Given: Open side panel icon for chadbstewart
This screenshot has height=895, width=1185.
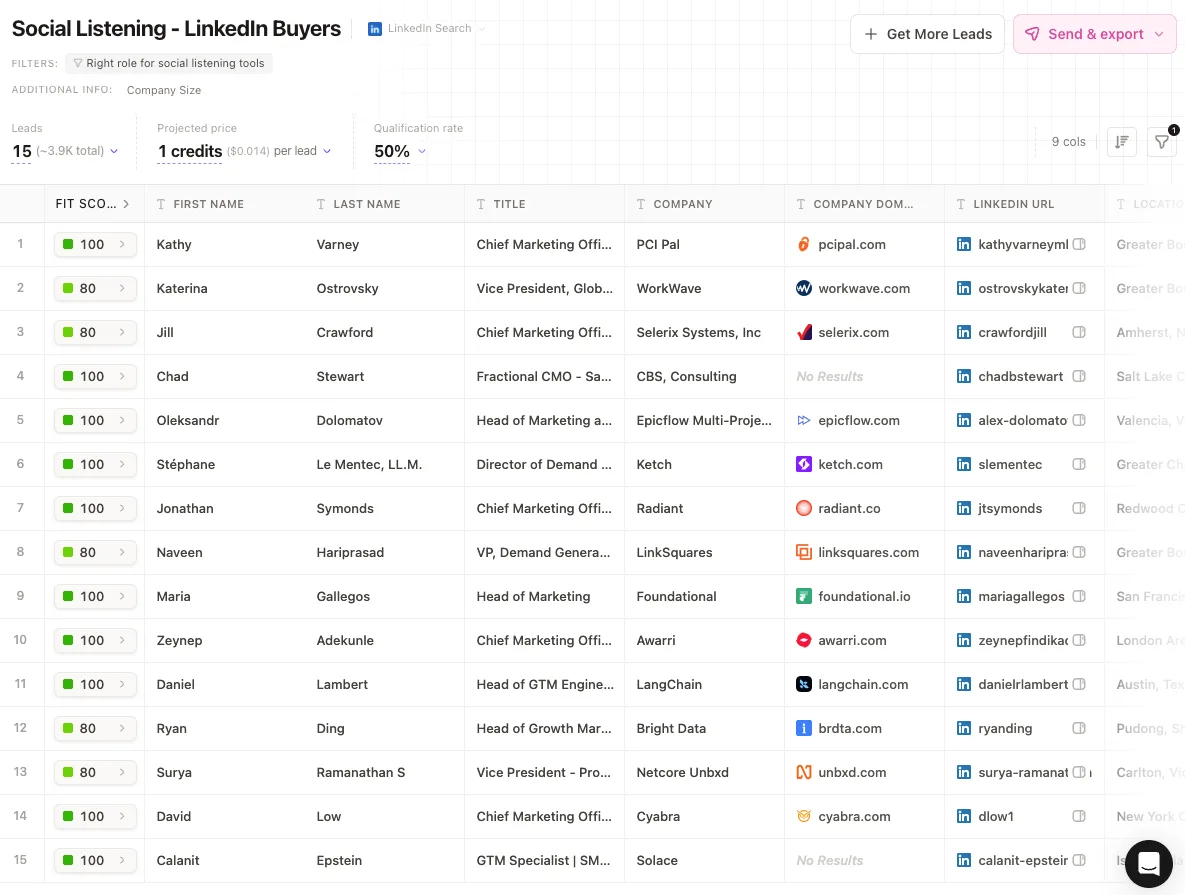Looking at the screenshot, I should tap(1079, 376).
